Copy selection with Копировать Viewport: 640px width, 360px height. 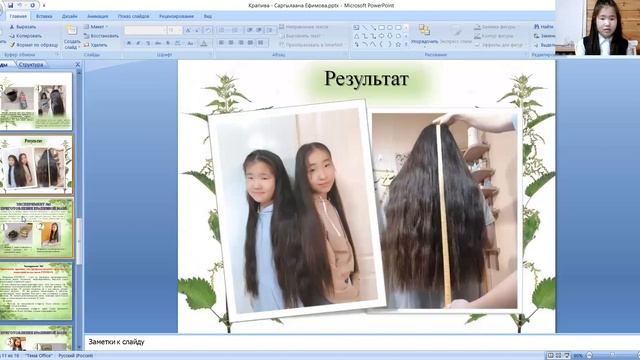25,36
